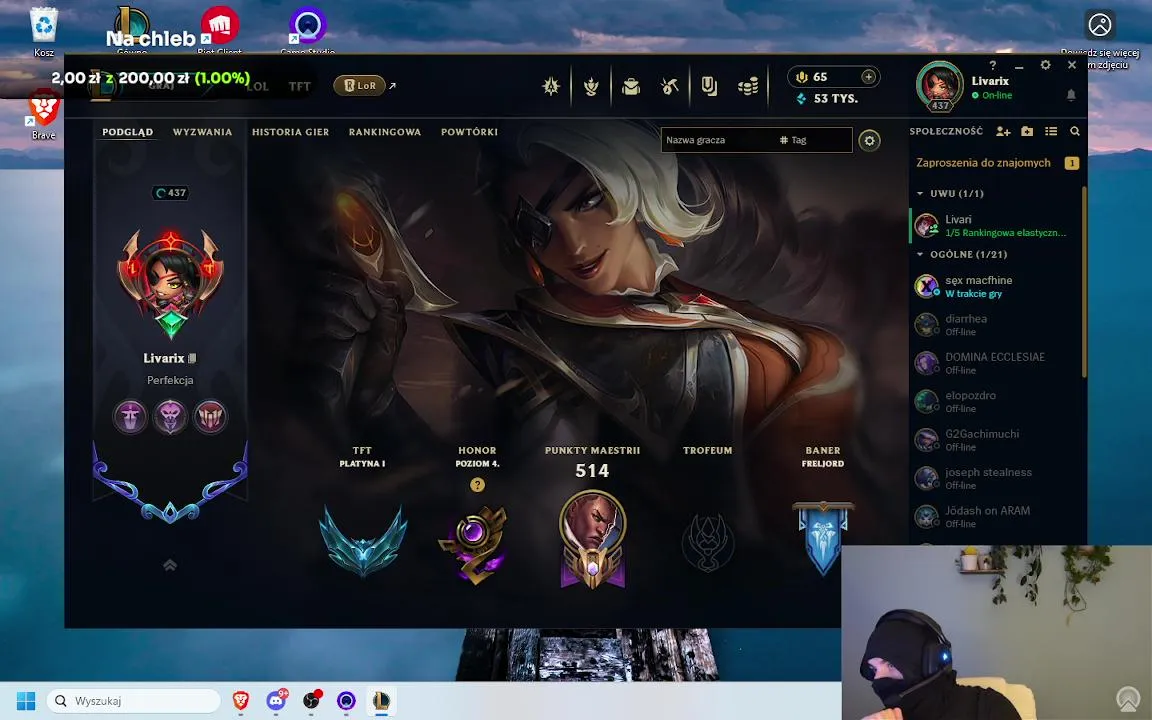1152x720 pixels.
Task: Select the third challenge token under Perfekcja
Action: point(210,417)
